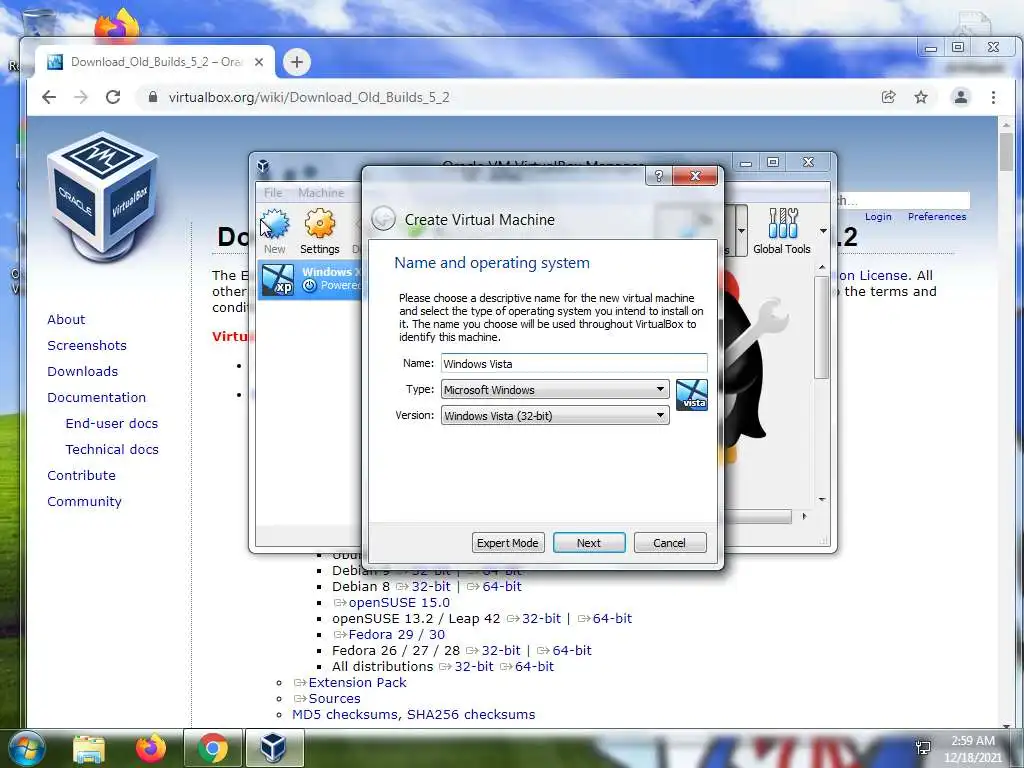Select the Download_Old_Builds_5_2 browser tab
Image resolution: width=1024 pixels, height=768 pixels.
(x=155, y=62)
